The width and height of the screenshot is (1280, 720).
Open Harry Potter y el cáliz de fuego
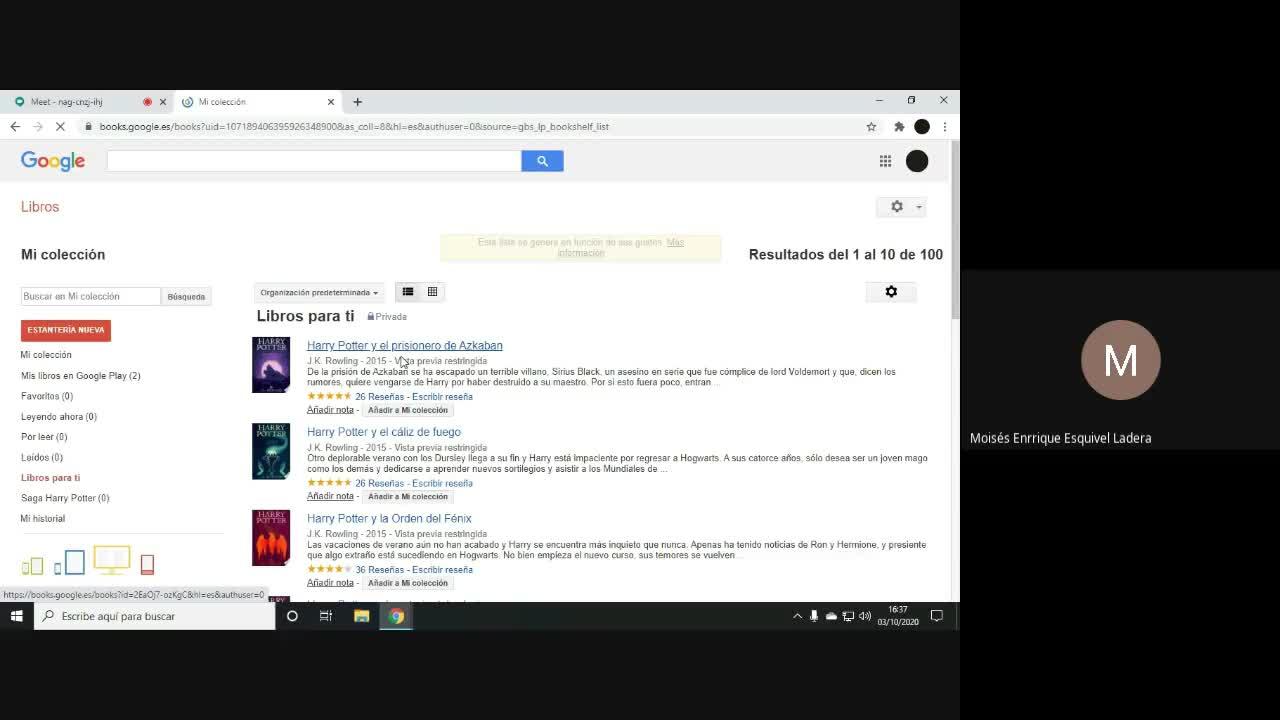pos(384,432)
